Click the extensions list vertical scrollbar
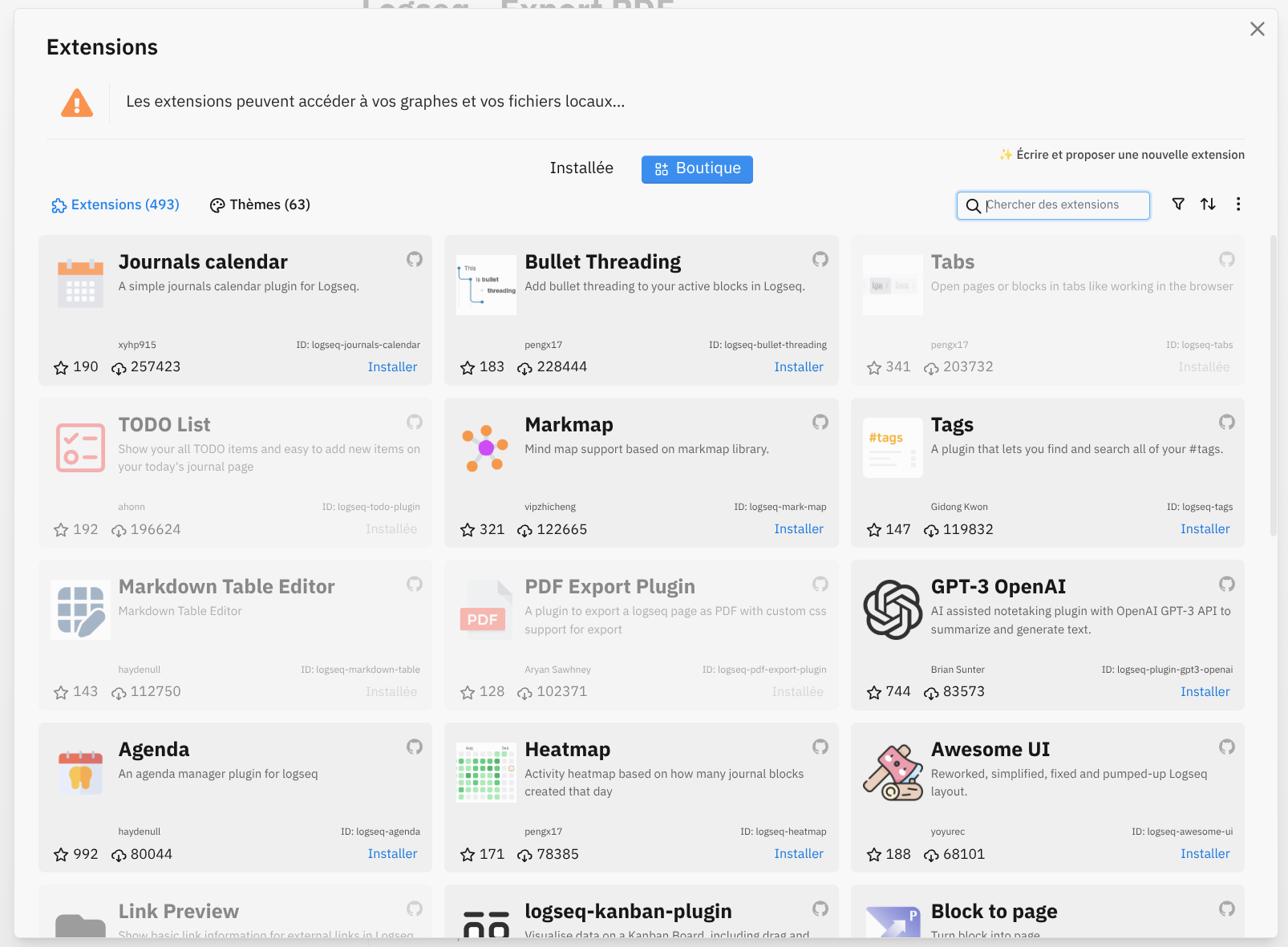This screenshot has height=947, width=1288. click(x=1274, y=386)
